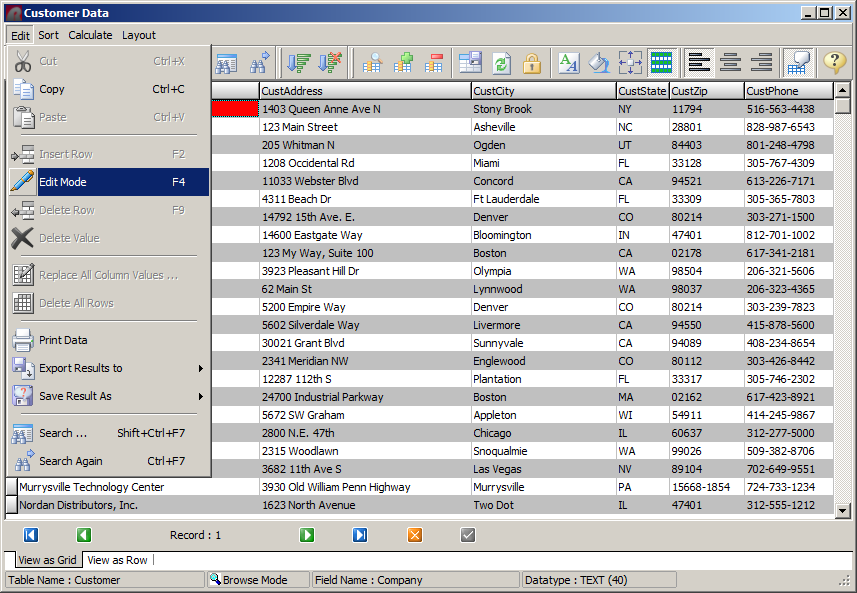The height and width of the screenshot is (593, 857).
Task: Align text left using the toolbar icon
Action: 699,63
